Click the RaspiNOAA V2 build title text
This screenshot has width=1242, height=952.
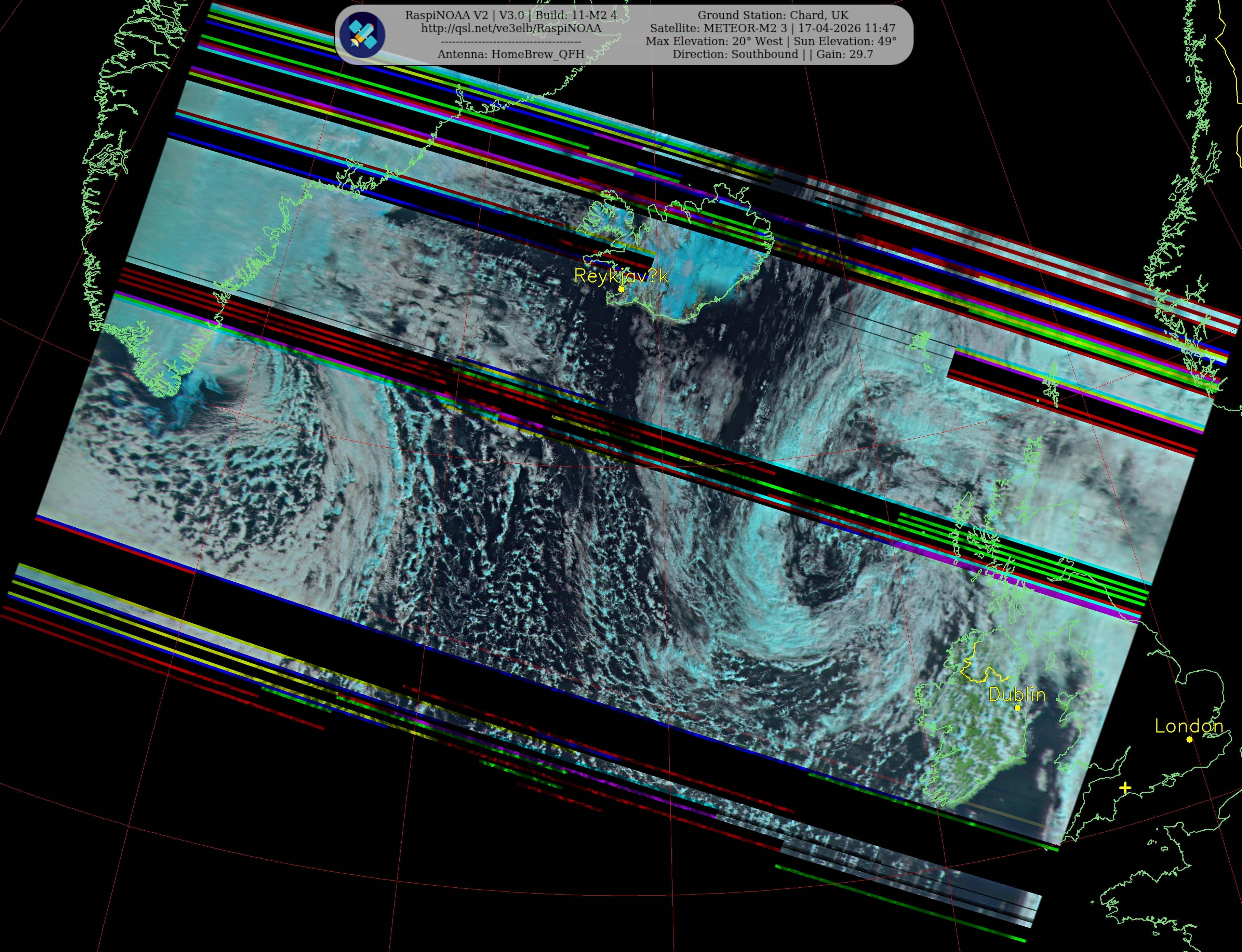[x=510, y=15]
